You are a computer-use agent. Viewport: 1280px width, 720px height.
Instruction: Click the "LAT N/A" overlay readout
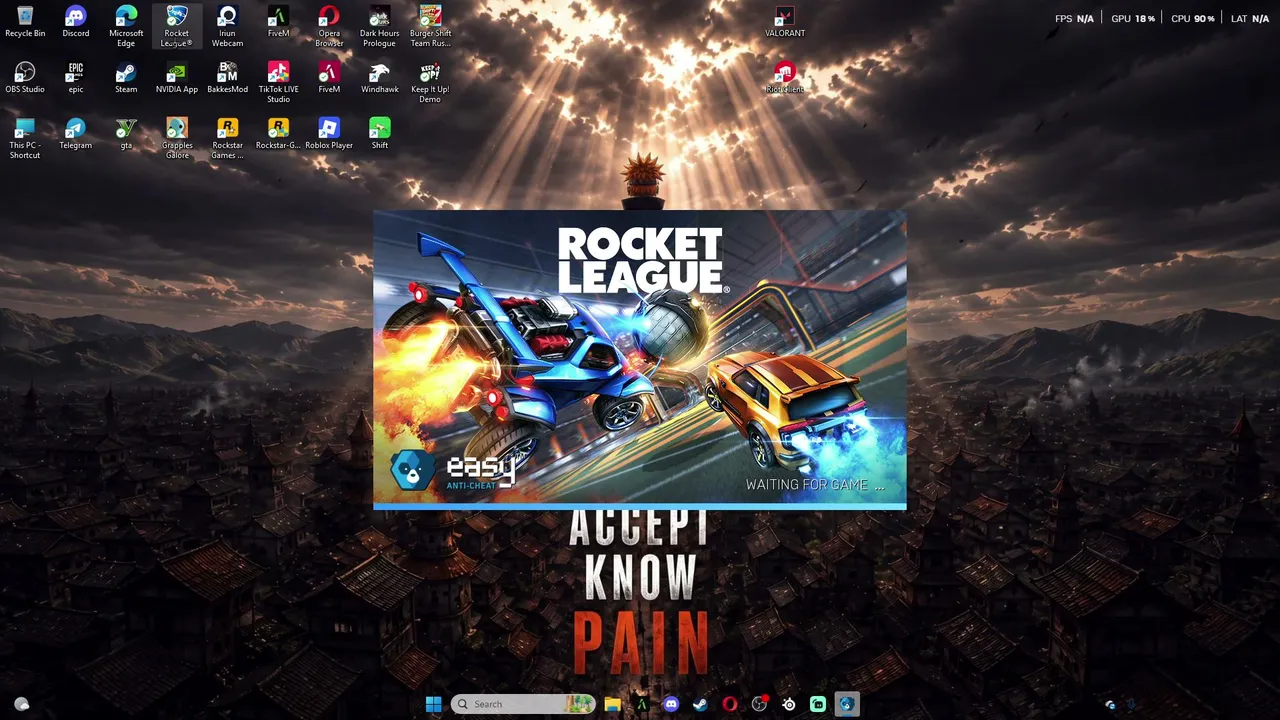(1250, 19)
